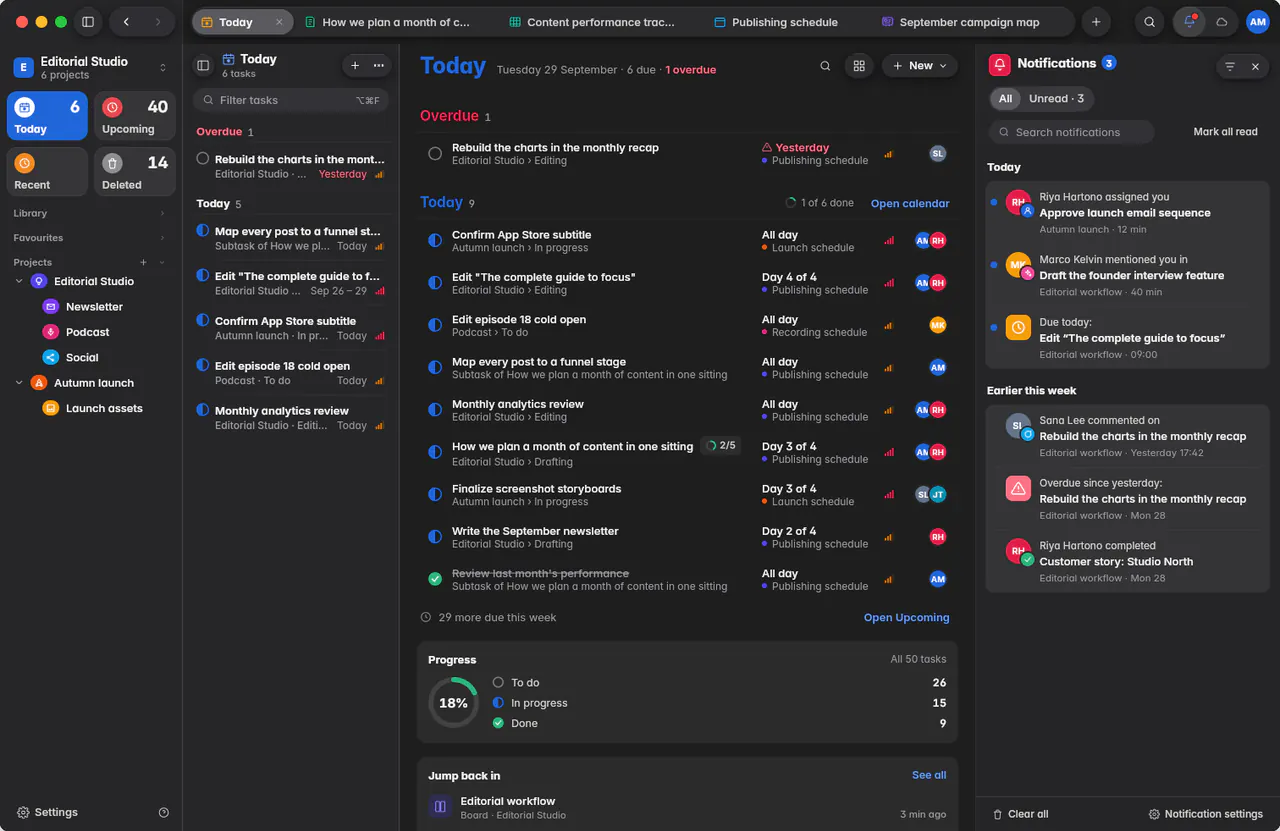Open the New dropdown button
Viewport: 1280px width, 831px height.
click(919, 66)
